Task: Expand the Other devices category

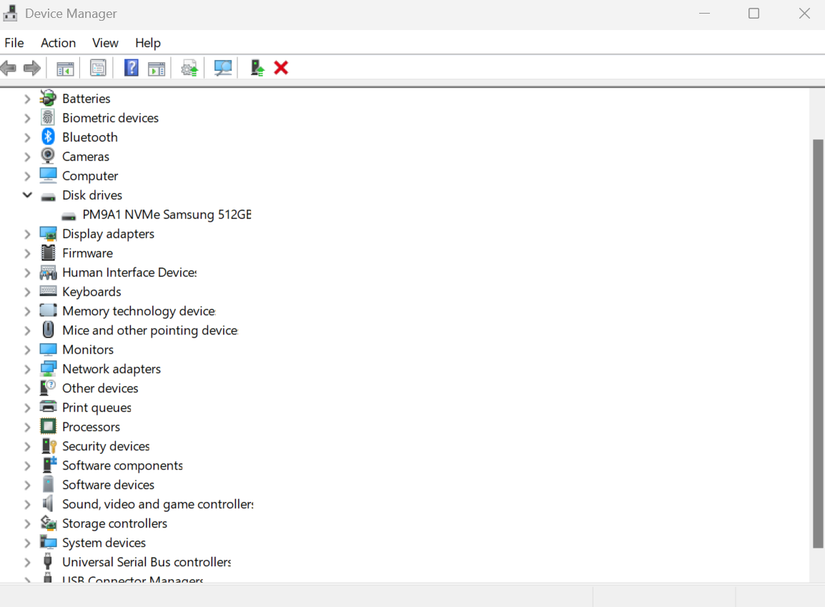Action: pyautogui.click(x=27, y=388)
